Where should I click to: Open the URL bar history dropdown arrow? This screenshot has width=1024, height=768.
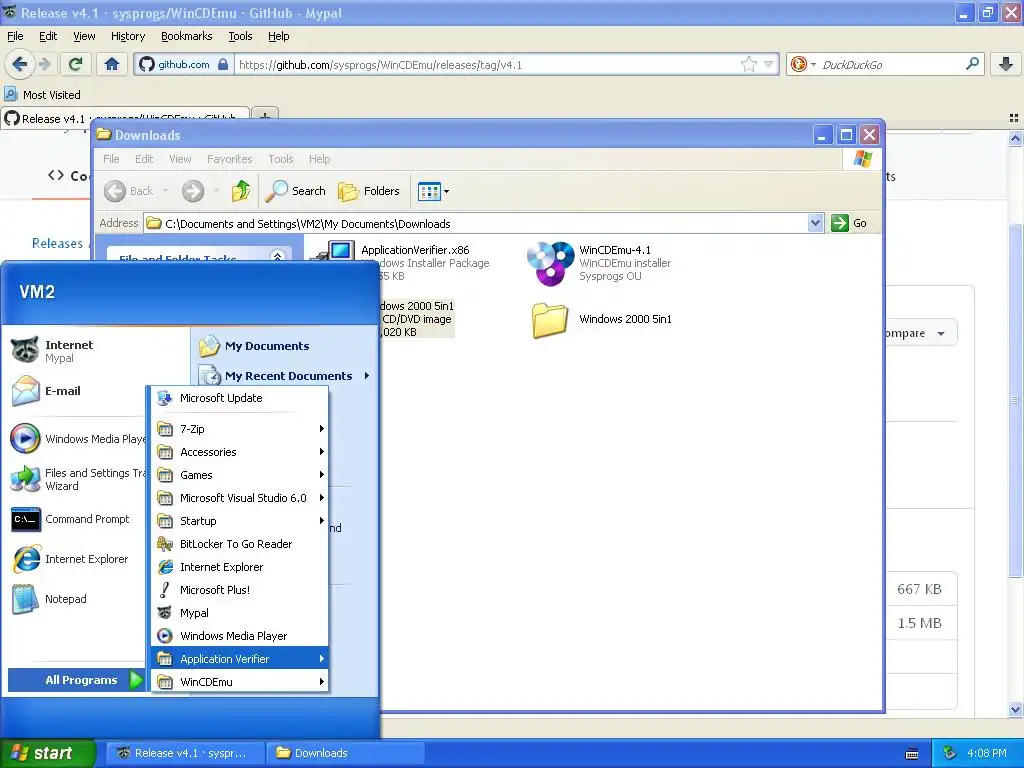(769, 64)
